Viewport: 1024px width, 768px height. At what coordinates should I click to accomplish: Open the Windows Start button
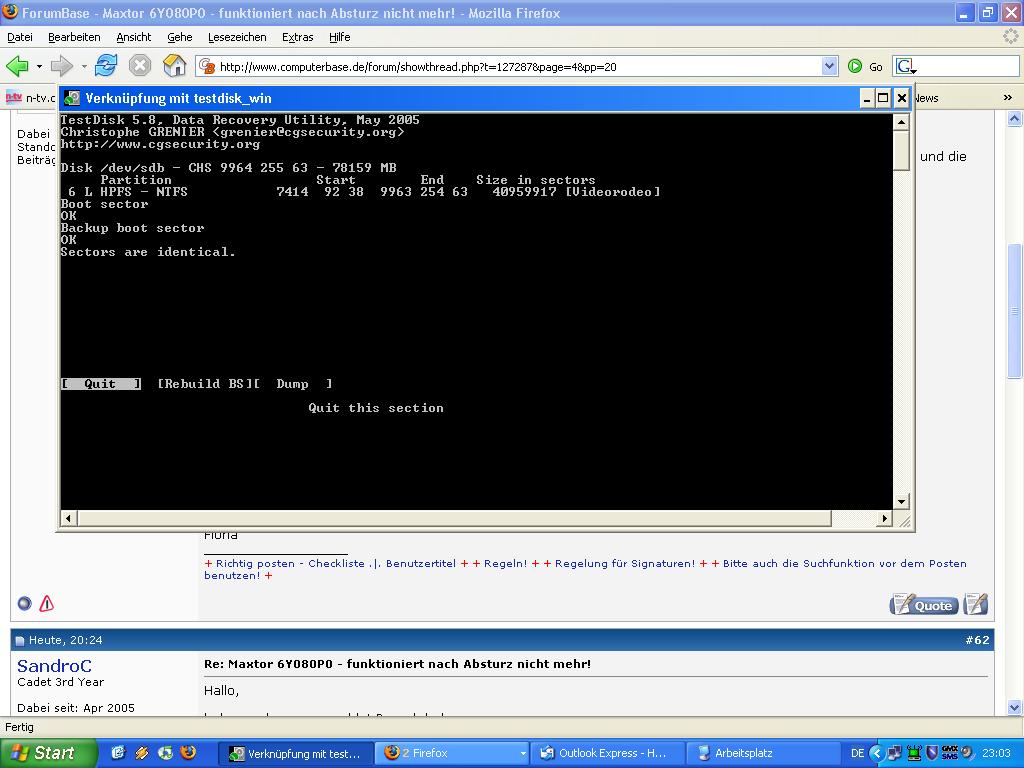pos(47,754)
